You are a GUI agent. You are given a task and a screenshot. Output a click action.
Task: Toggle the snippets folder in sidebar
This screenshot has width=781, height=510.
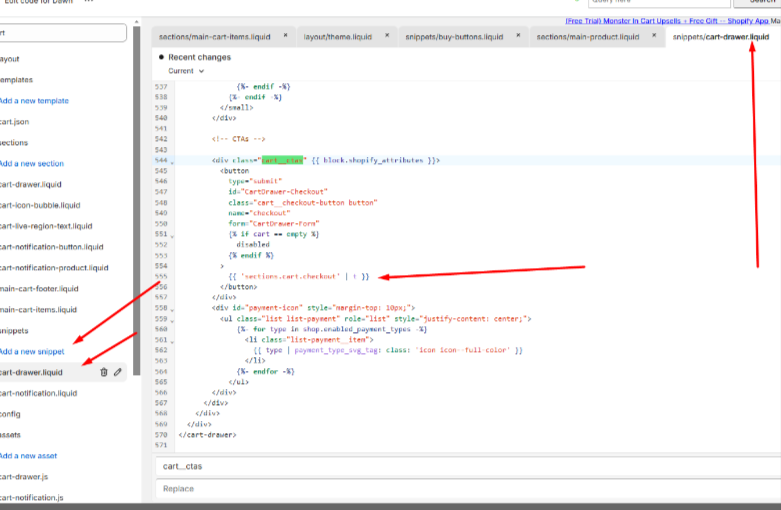point(14,331)
